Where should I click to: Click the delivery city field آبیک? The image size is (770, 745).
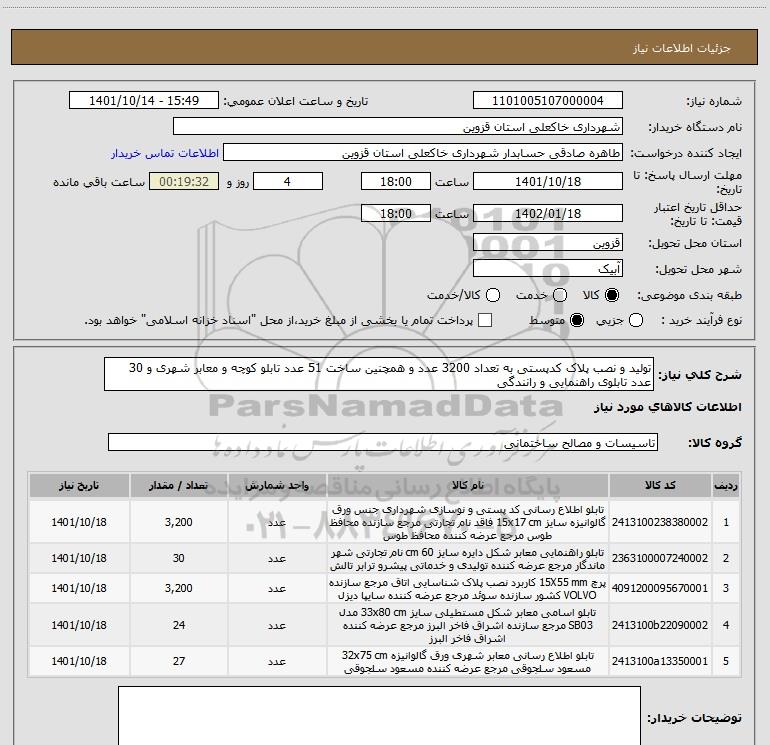(x=548, y=269)
